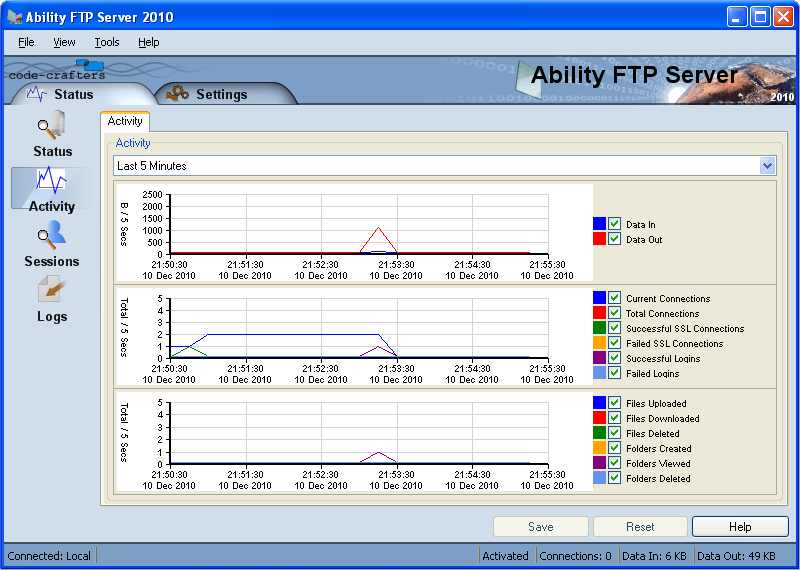
Task: Click the 'Folders Viewed' legend label
Action: tap(658, 463)
